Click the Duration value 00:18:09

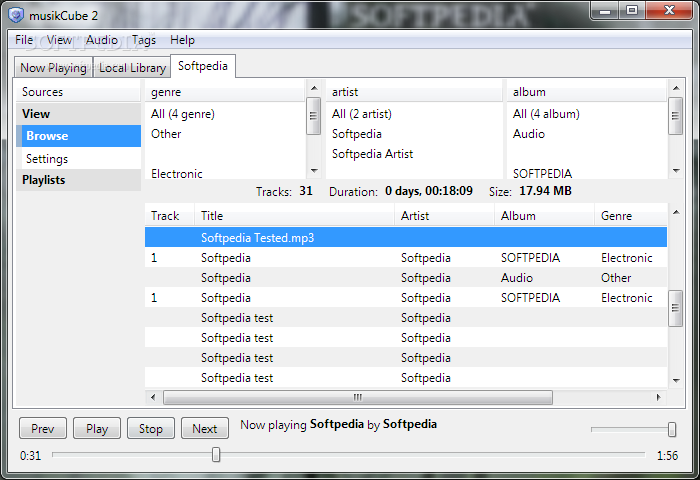click(449, 191)
